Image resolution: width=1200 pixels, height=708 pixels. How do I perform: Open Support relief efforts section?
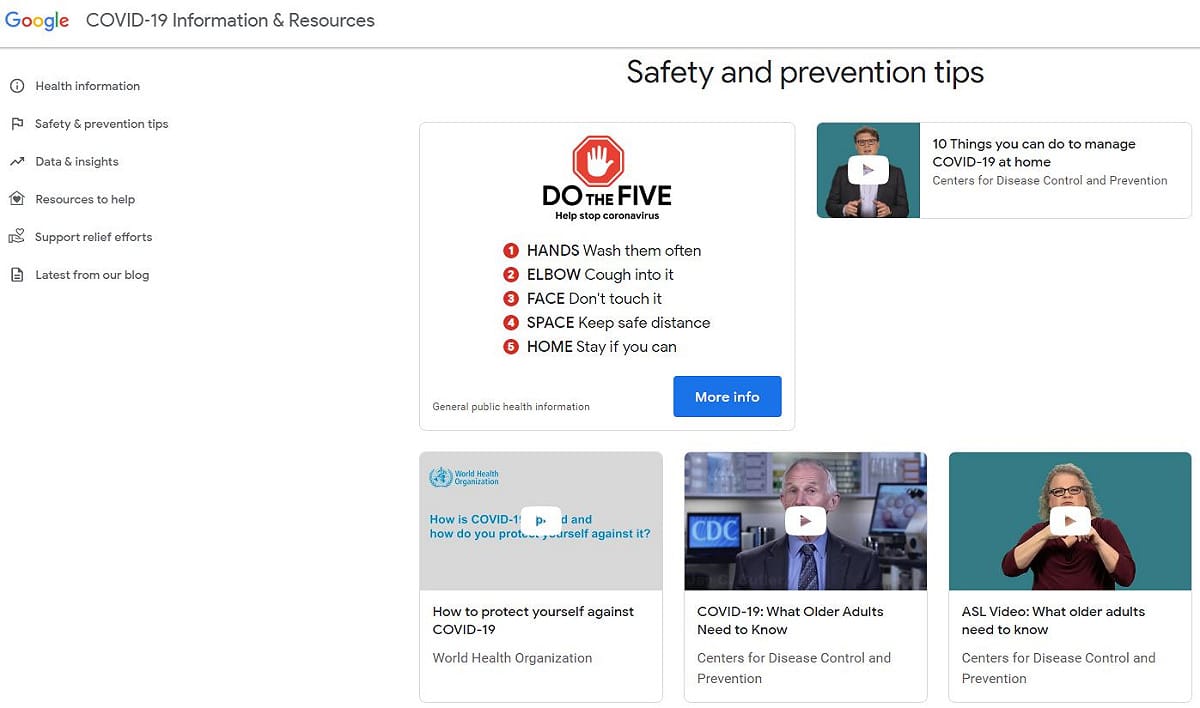coord(94,237)
